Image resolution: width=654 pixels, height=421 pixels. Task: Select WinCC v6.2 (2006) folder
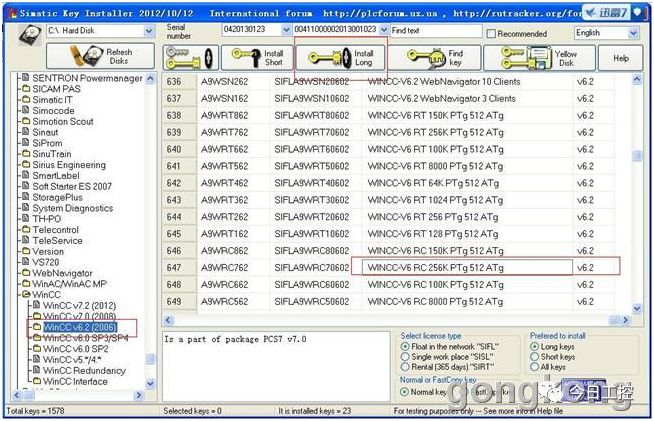point(80,327)
